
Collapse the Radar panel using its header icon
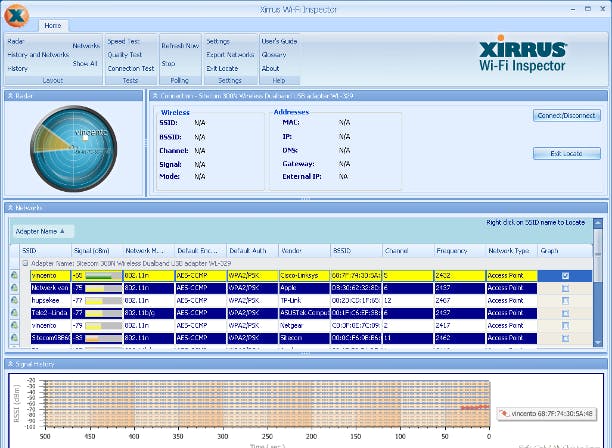coord(11,95)
